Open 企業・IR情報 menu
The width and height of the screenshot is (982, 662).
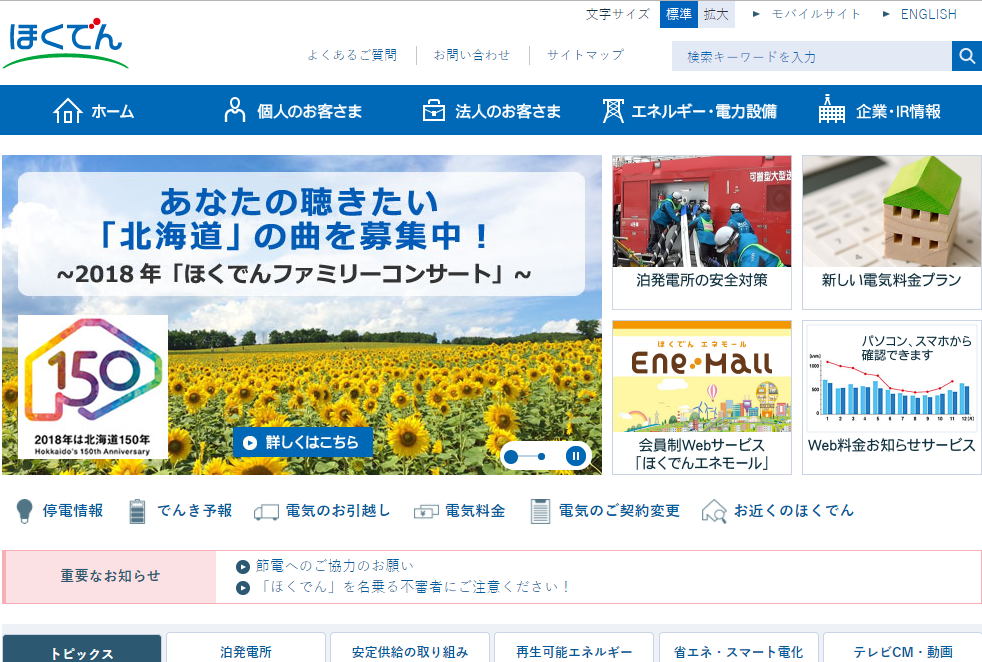click(880, 111)
